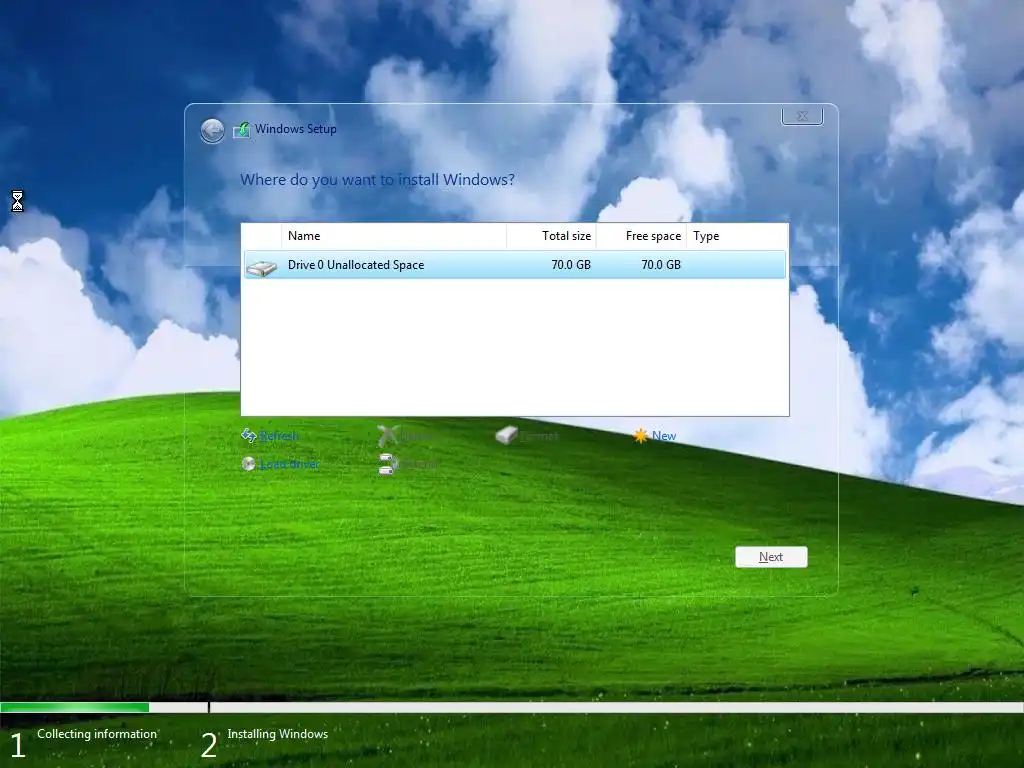Click the 70.0 GB free space value
1024x768 pixels.
(661, 264)
